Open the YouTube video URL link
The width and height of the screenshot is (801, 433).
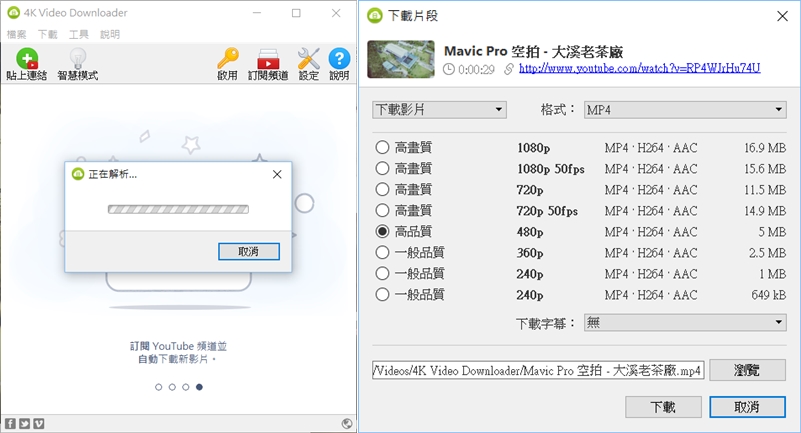[640, 68]
